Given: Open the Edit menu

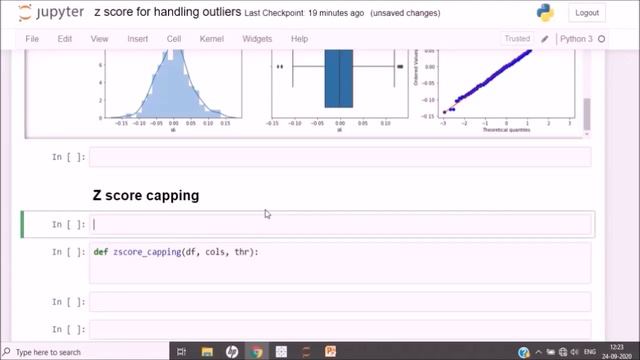Looking at the screenshot, I should click(64, 39).
